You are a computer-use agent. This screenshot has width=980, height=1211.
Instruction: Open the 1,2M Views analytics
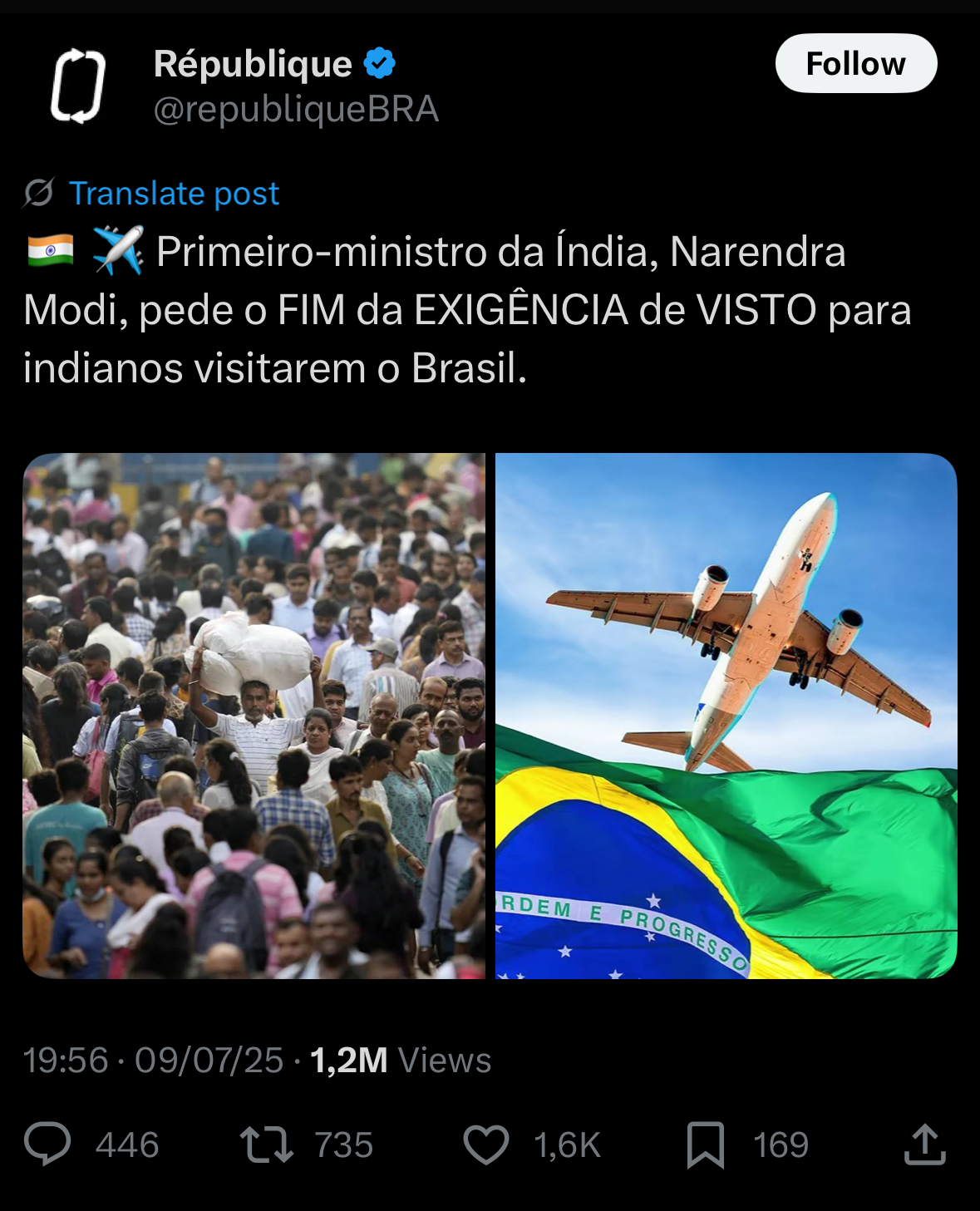point(401,1060)
